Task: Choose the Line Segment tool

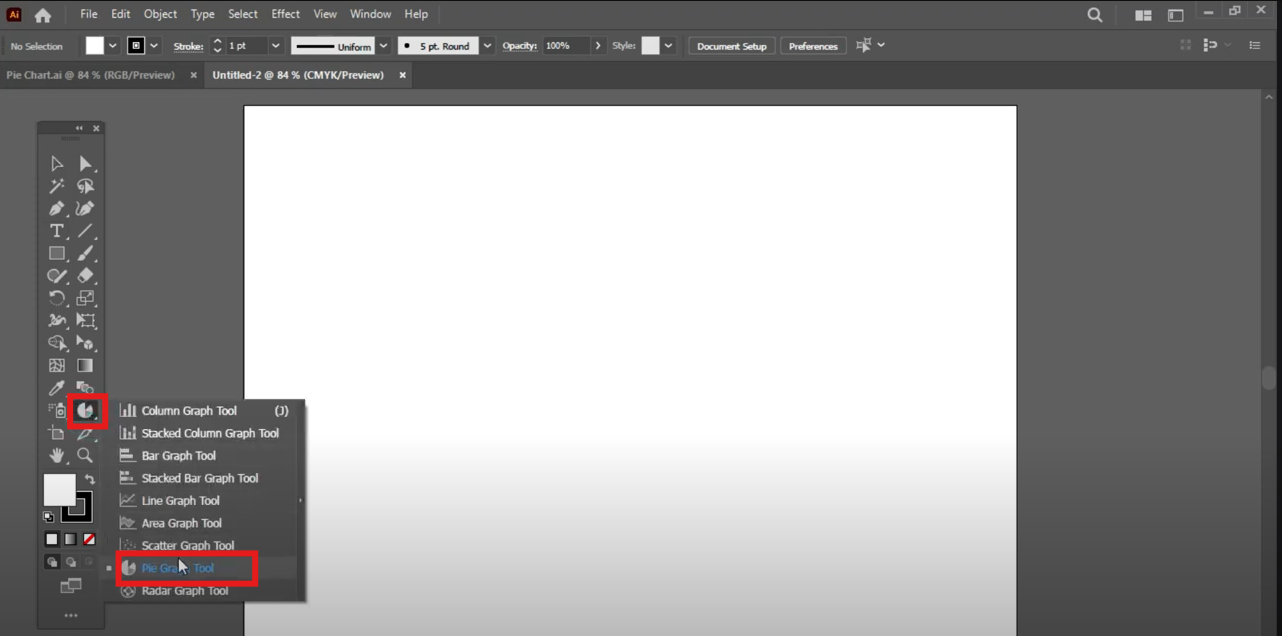Action: (85, 231)
